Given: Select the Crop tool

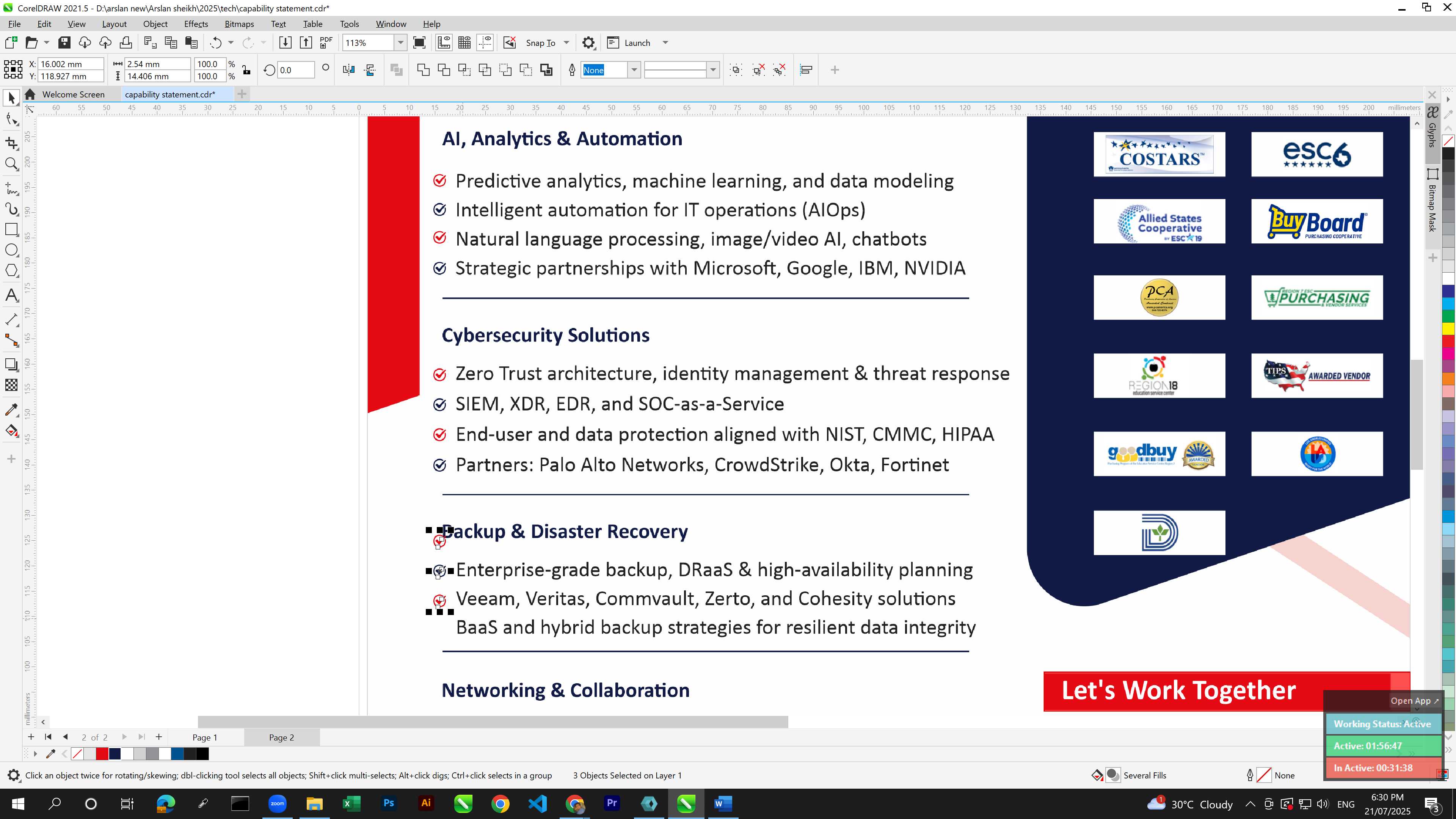Looking at the screenshot, I should point(11,143).
